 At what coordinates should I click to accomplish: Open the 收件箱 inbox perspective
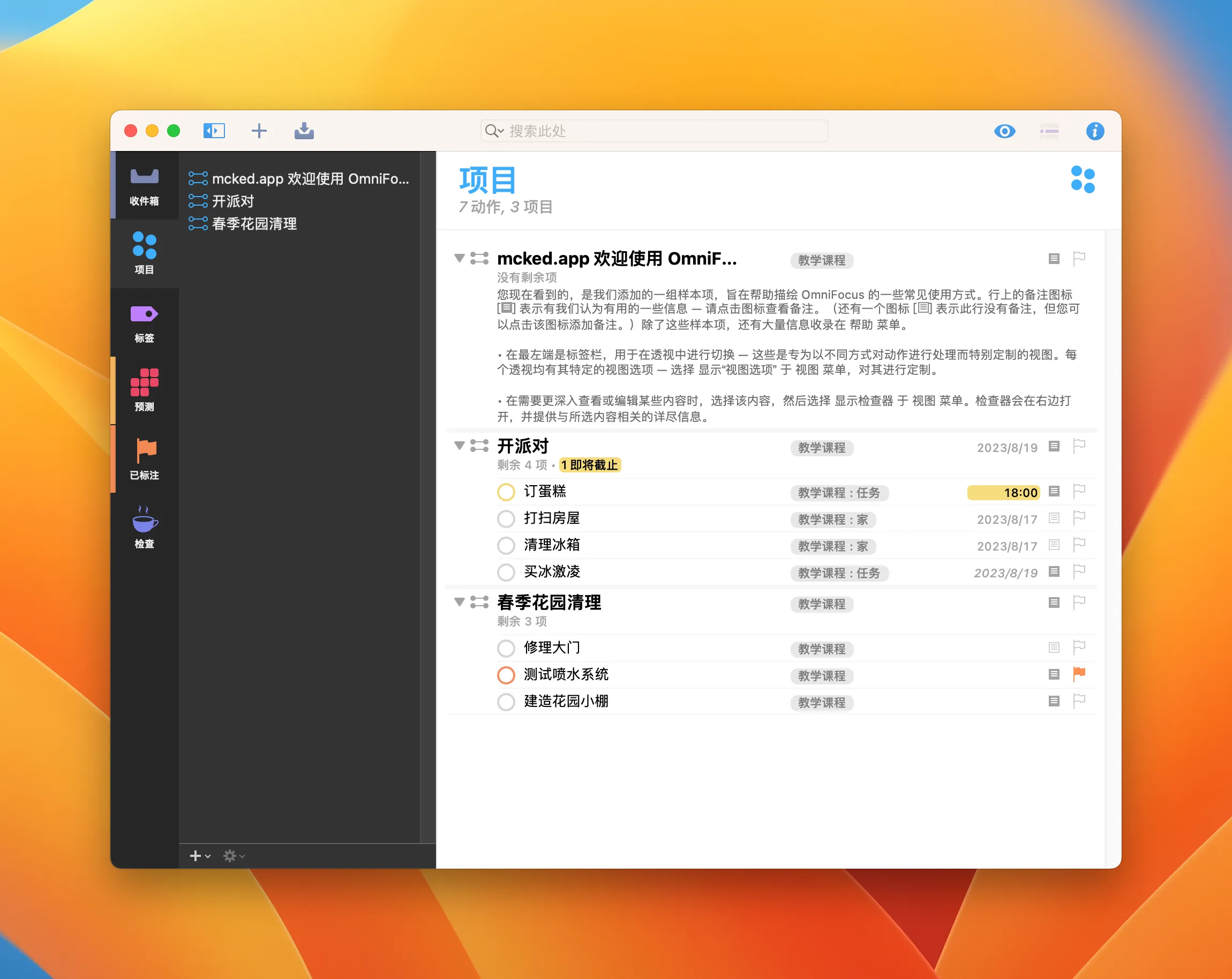tap(144, 186)
